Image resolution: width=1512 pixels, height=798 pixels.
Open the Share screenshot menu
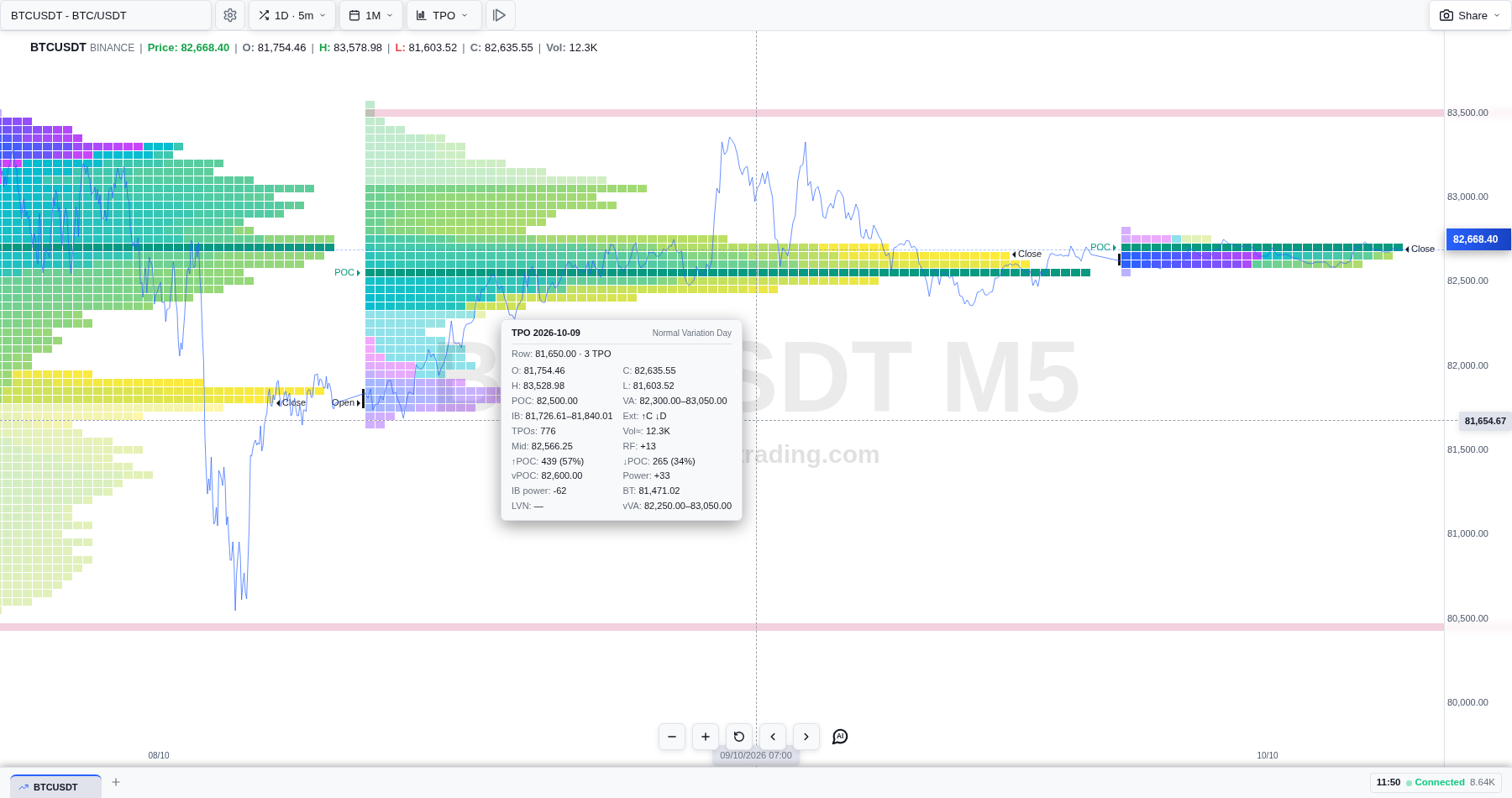1470,15
